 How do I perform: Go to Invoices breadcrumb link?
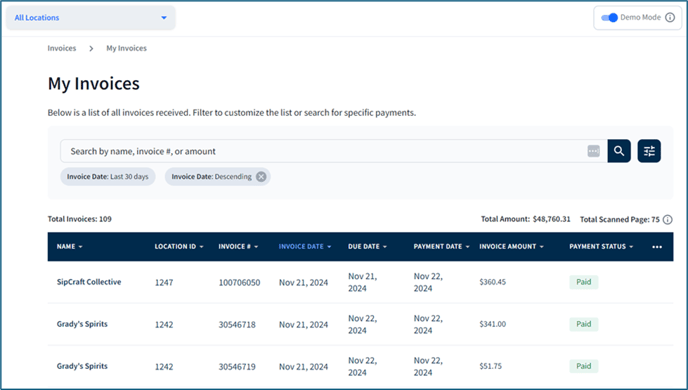(62, 48)
